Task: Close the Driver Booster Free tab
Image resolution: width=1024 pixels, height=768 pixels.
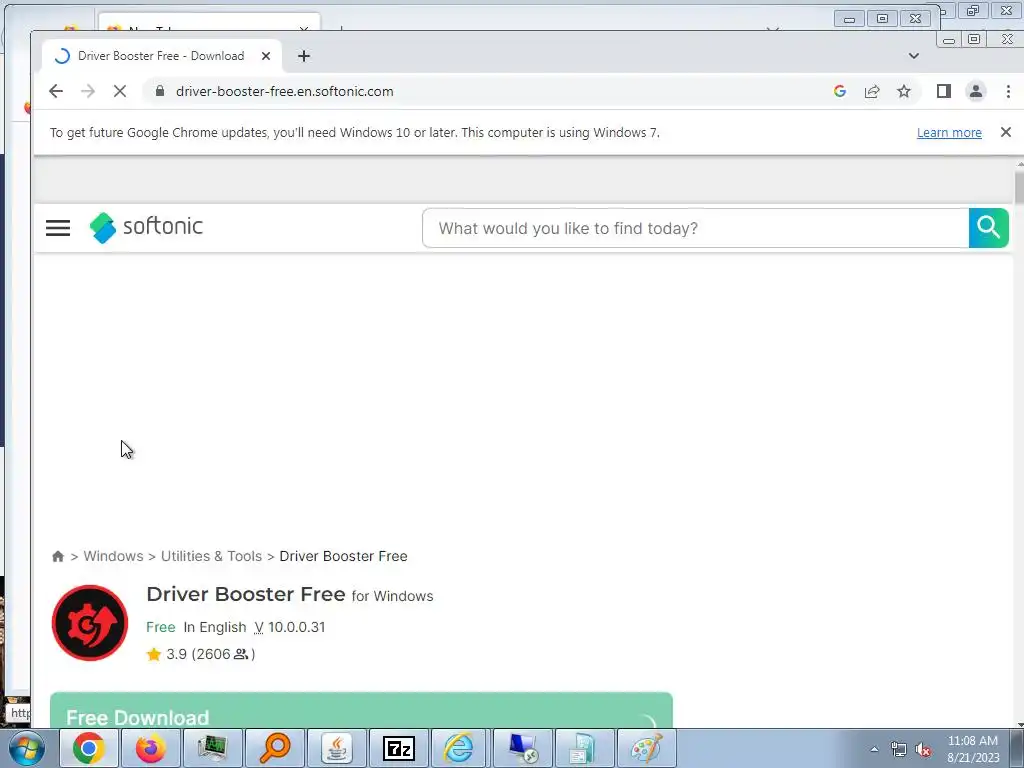Action: (x=266, y=56)
